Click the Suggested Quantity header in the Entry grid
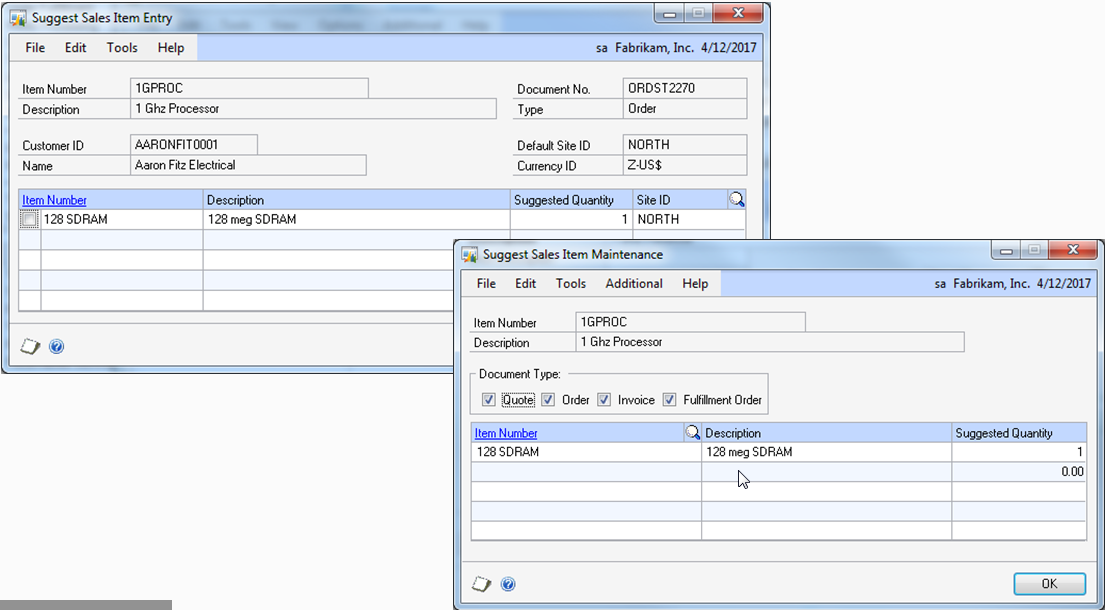 [572, 200]
